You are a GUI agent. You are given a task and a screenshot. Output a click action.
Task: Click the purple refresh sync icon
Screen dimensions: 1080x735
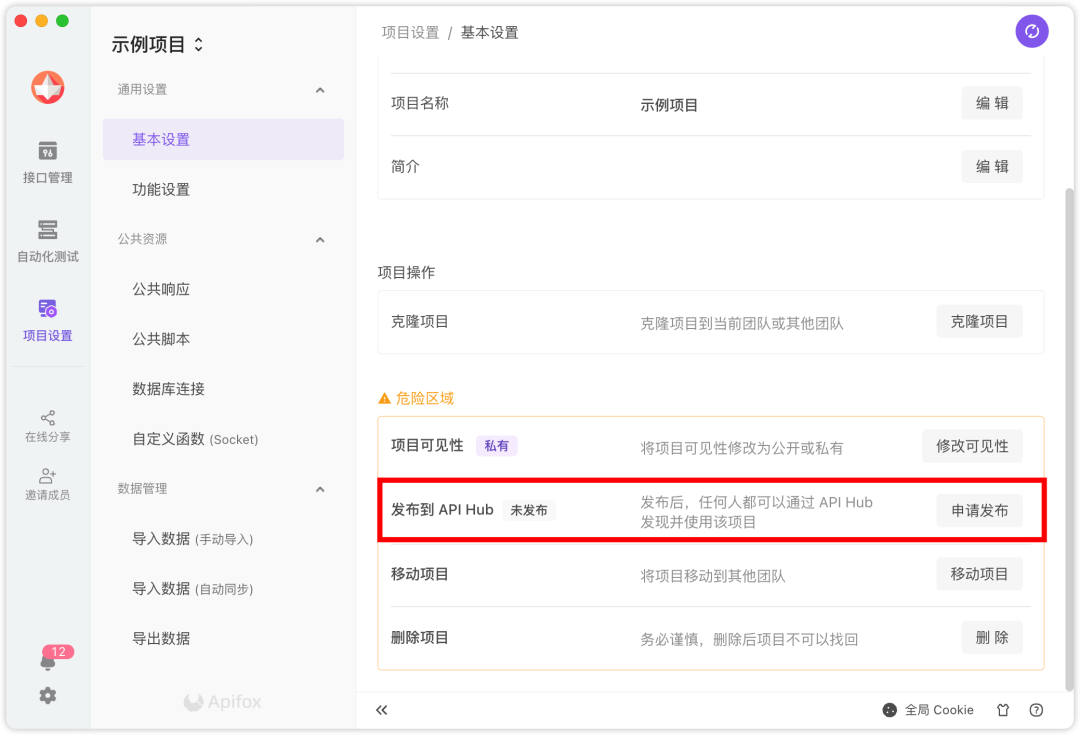(1032, 32)
